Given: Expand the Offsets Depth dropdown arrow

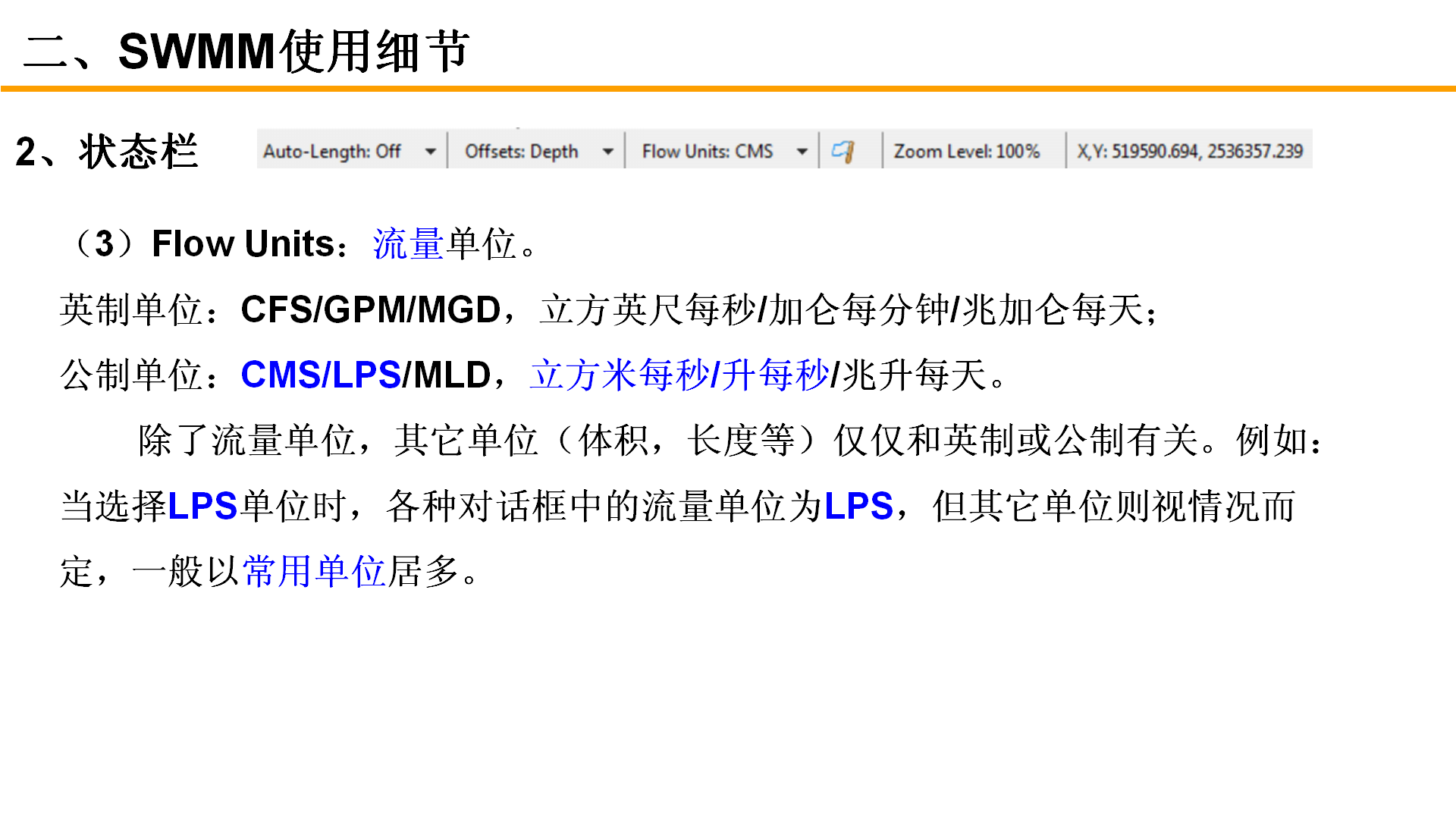Looking at the screenshot, I should pos(607,152).
